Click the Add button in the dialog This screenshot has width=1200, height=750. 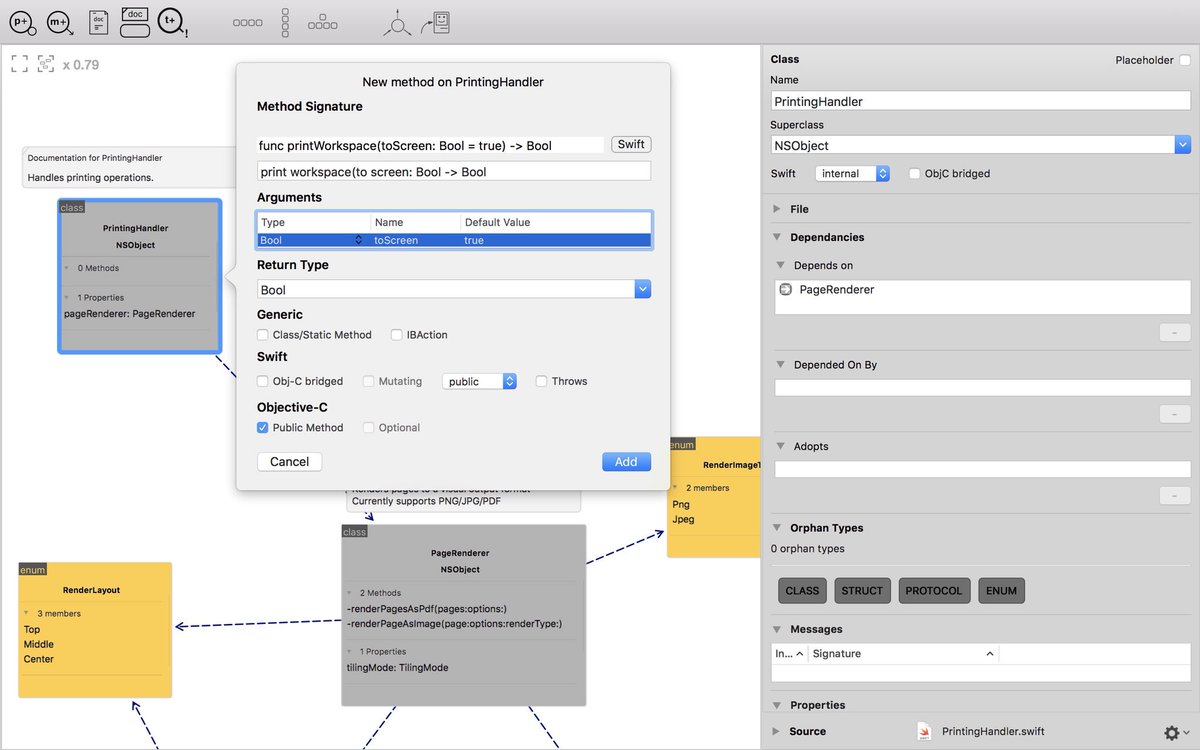coord(626,461)
